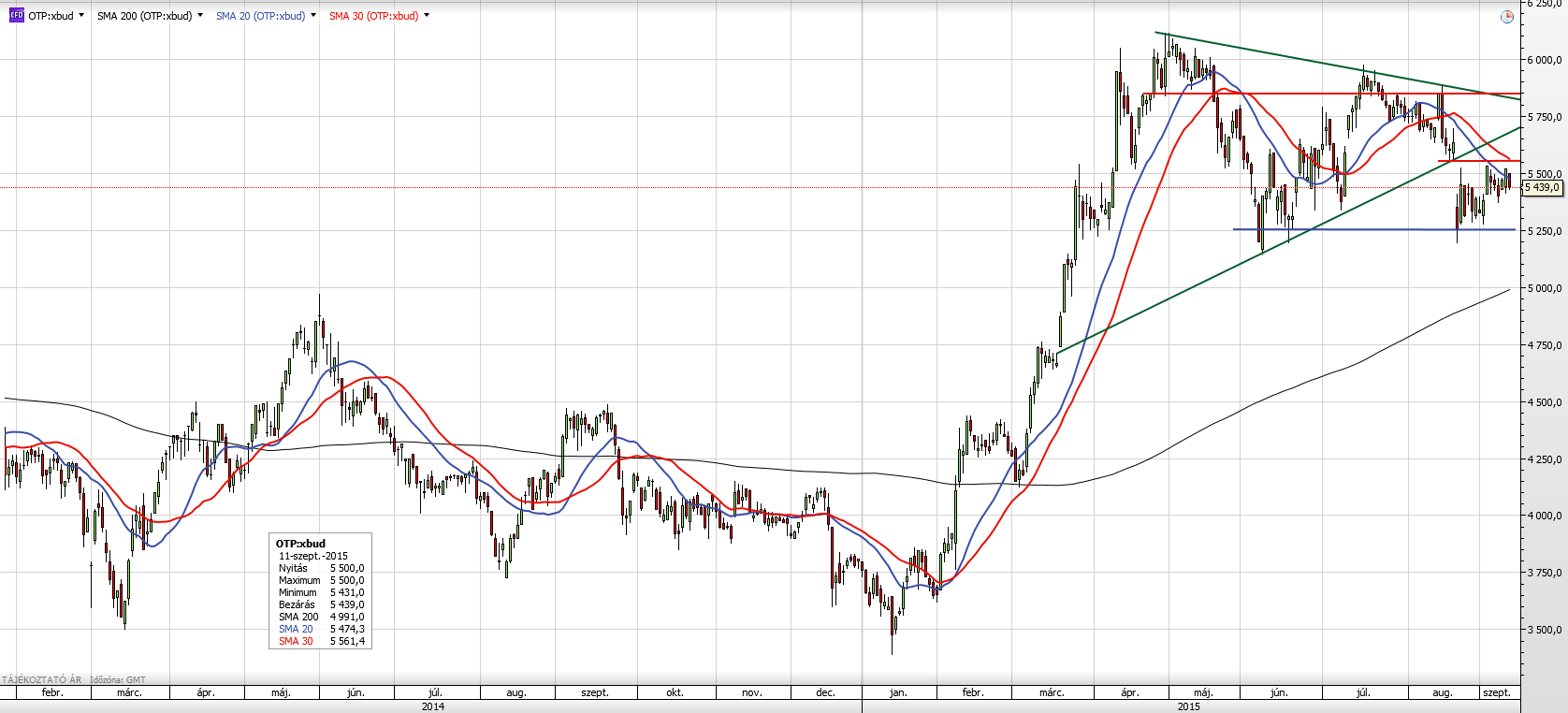Screen dimensions: 1568x713
Task: Click the 2015 year label on time axis
Action: tap(1188, 706)
